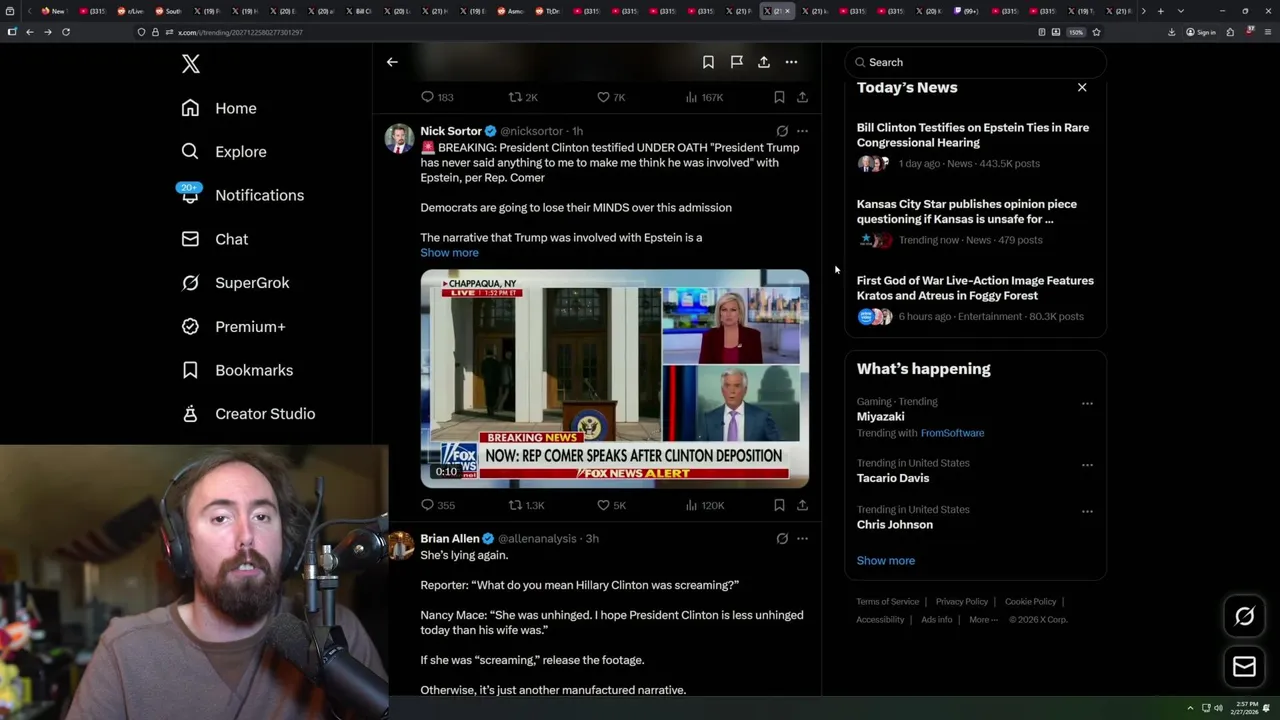This screenshot has width=1280, height=720.
Task: Open more options for Chris Johnson trend
Action: 1087,511
